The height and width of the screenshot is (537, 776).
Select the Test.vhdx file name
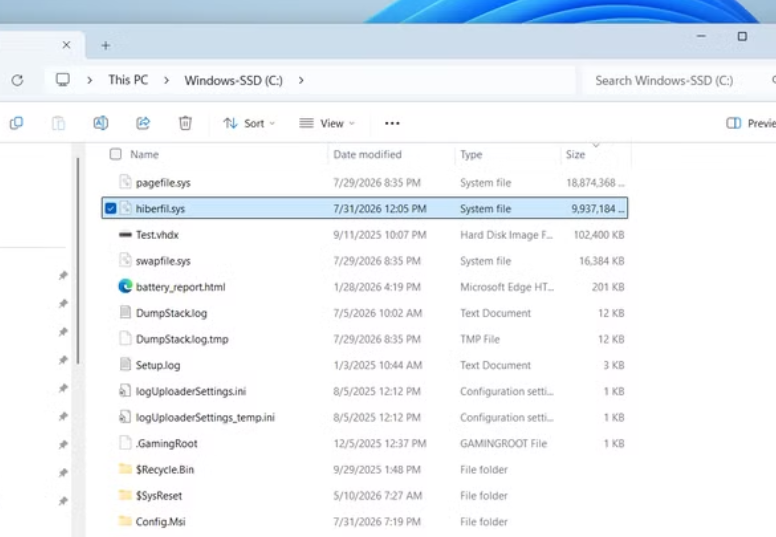(157, 235)
